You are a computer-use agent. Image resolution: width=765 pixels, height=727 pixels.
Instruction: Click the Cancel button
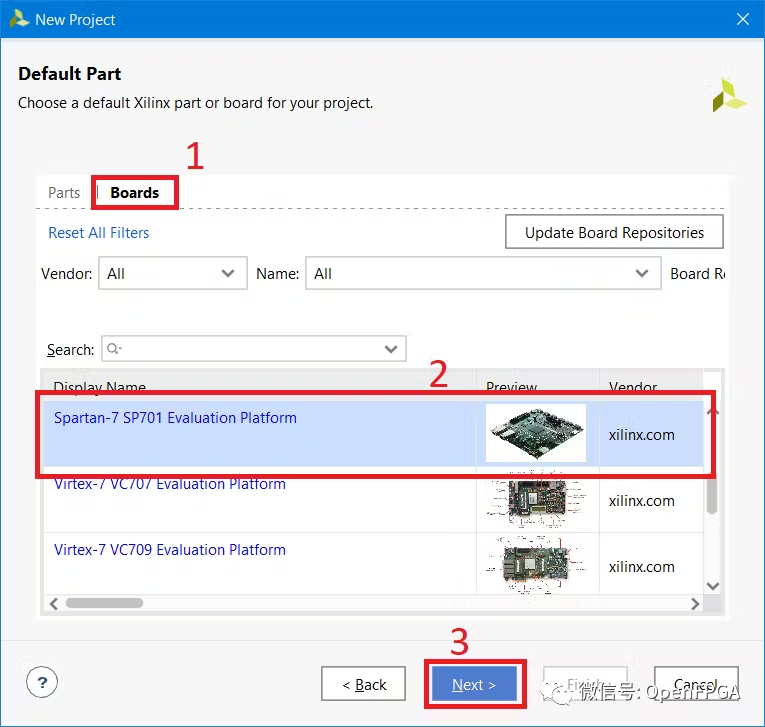coord(696,684)
